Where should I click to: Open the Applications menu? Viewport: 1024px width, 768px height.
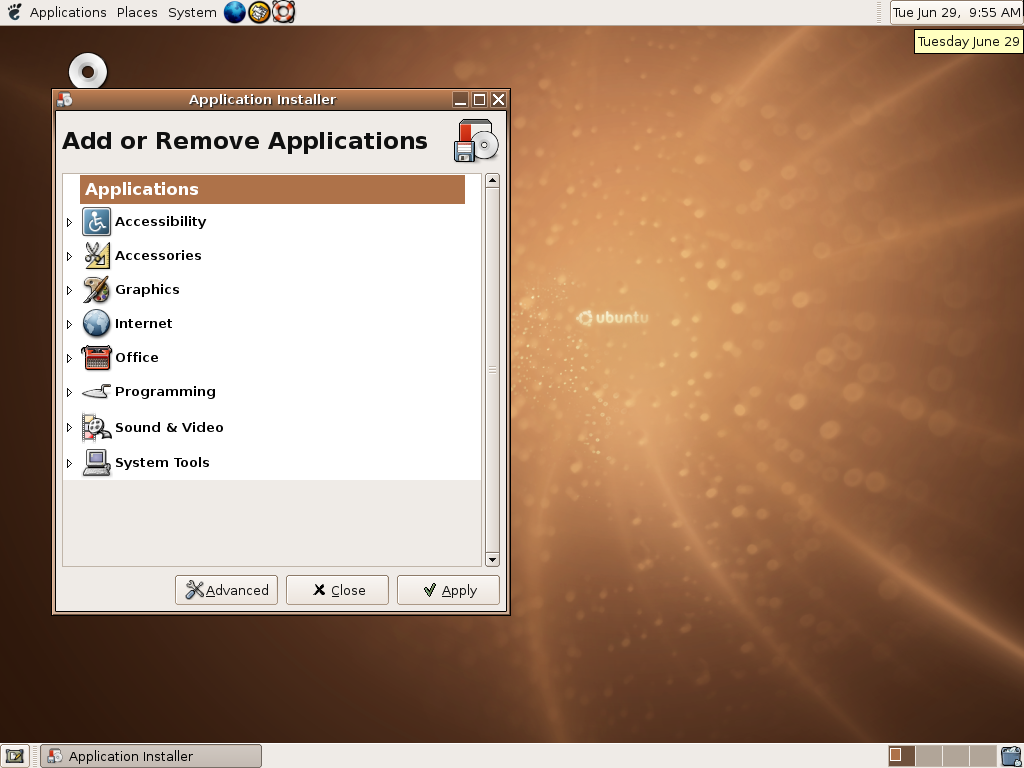[67, 12]
